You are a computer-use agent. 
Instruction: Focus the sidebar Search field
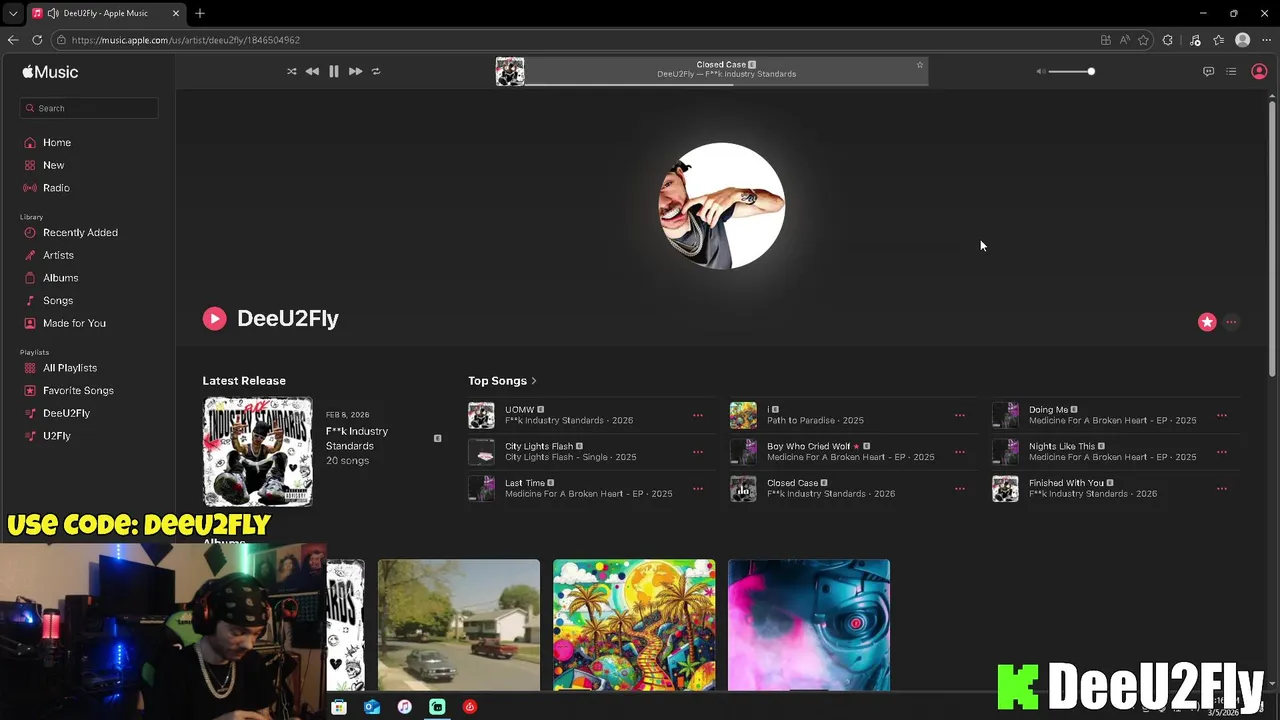pyautogui.click(x=89, y=108)
